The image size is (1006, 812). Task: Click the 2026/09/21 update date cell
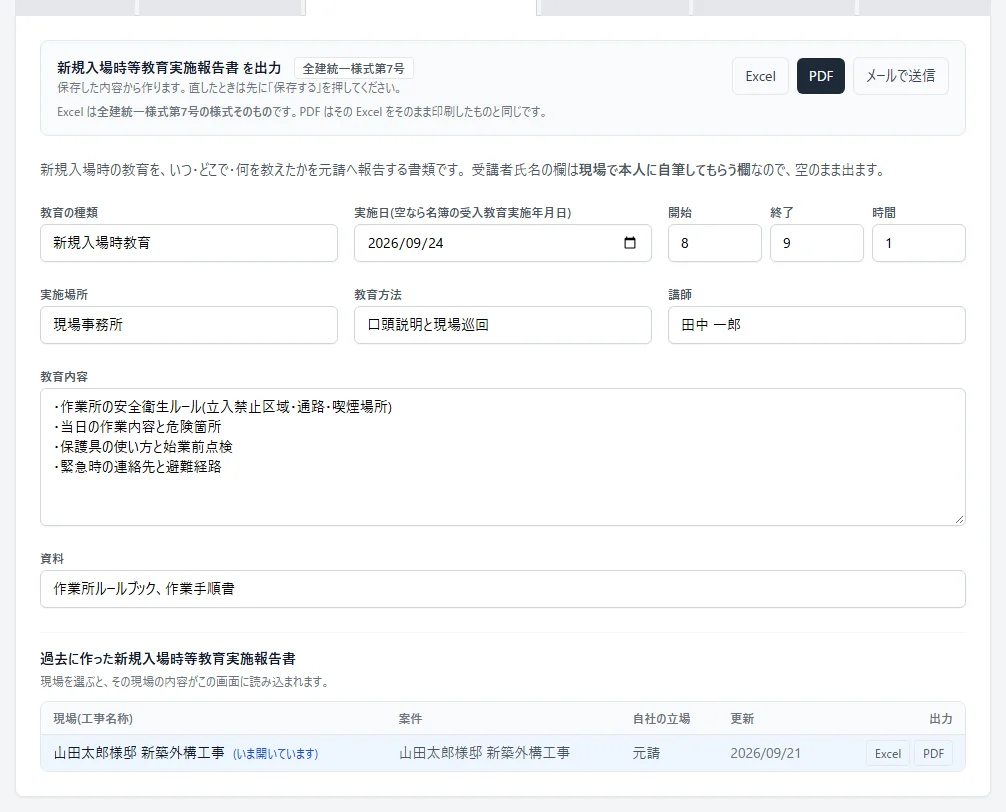coord(765,753)
